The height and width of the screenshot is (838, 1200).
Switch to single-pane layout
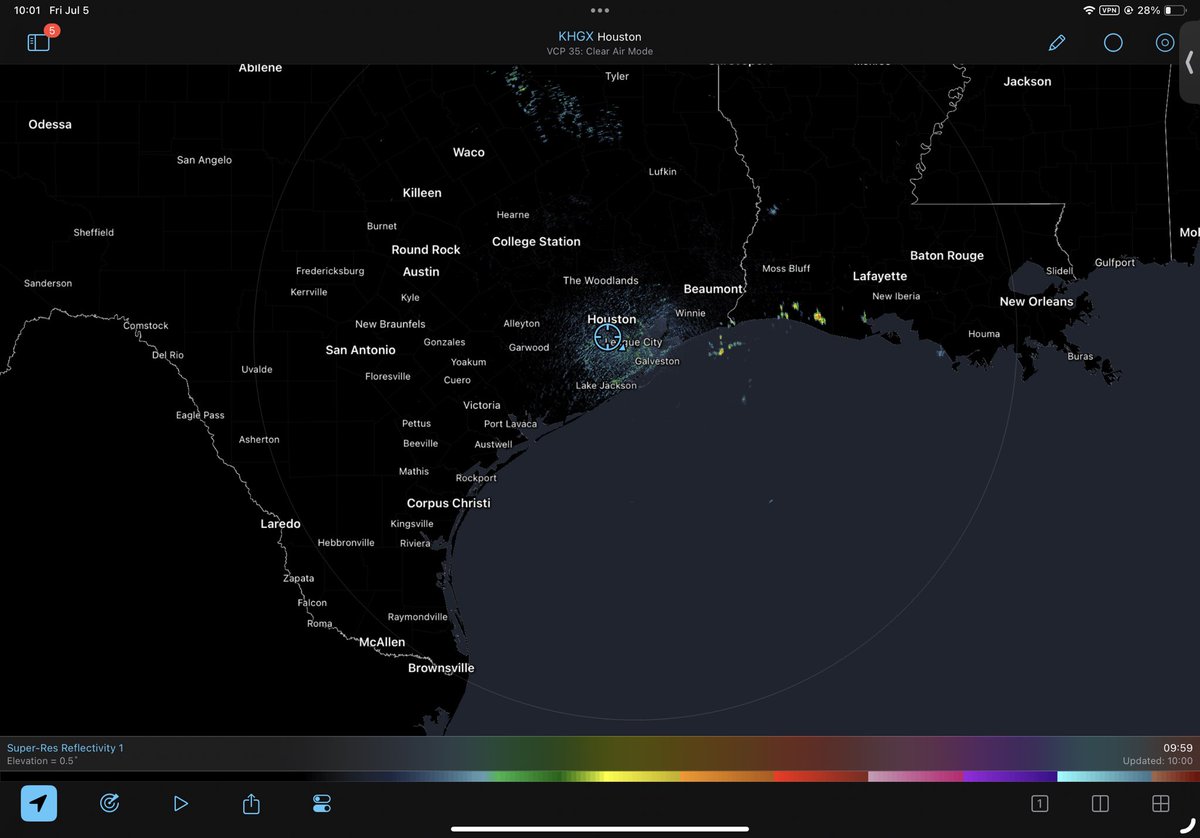[1039, 803]
